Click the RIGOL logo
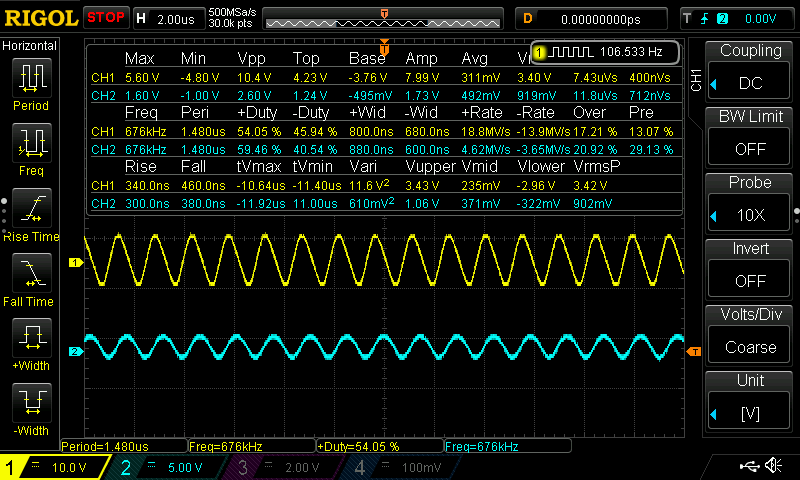This screenshot has width=800, height=480. (x=41, y=18)
